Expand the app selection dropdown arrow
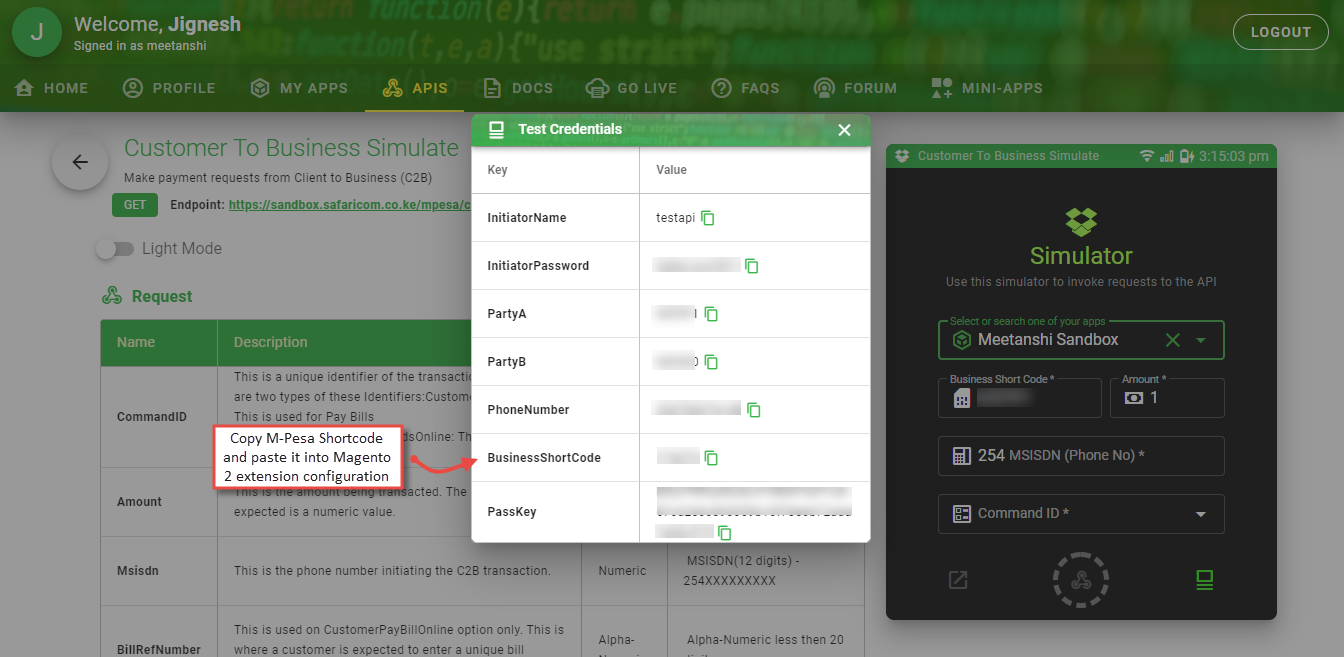1344x657 pixels. [1202, 340]
